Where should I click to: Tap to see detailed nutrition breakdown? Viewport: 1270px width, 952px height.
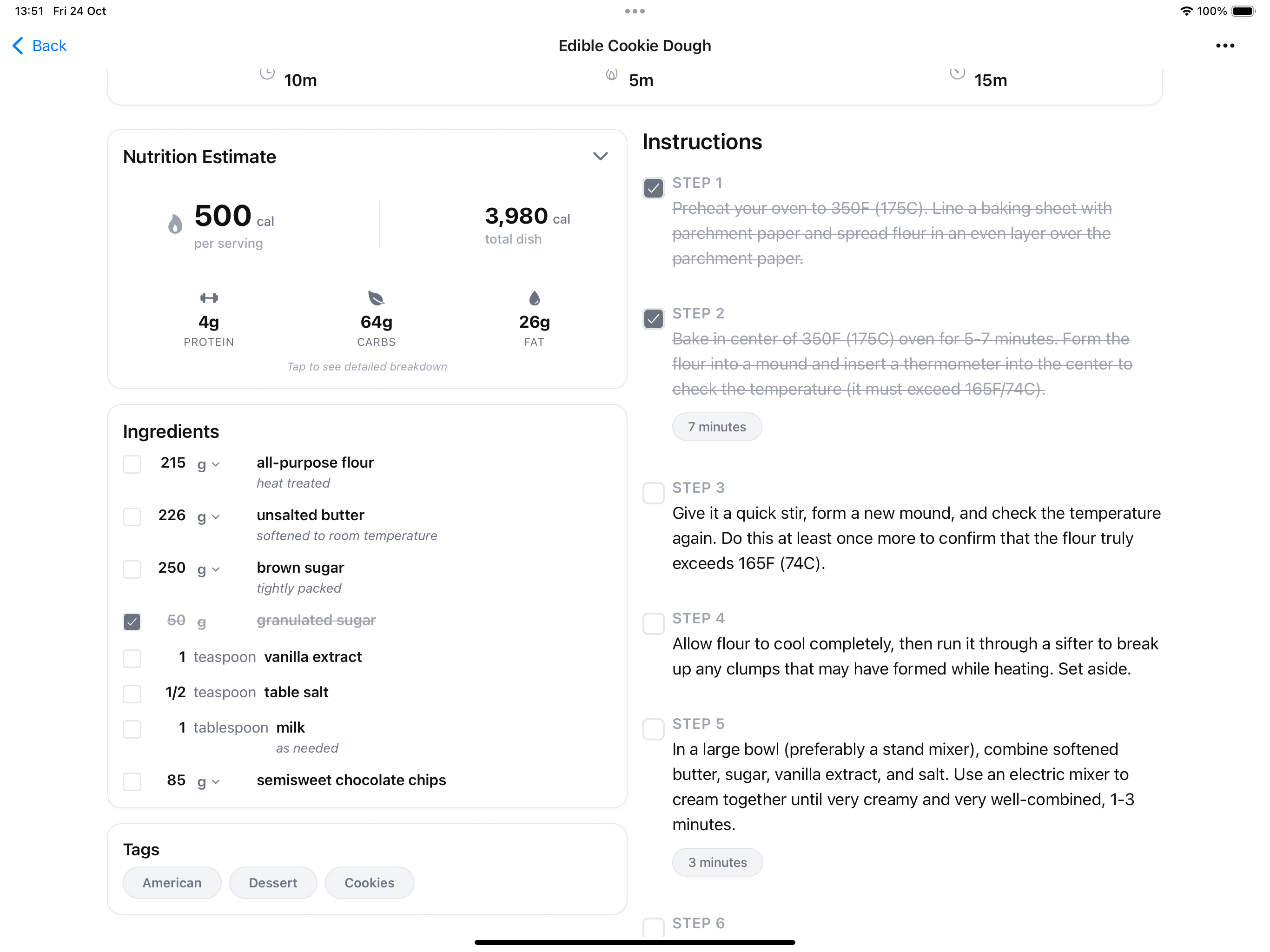coord(367,366)
